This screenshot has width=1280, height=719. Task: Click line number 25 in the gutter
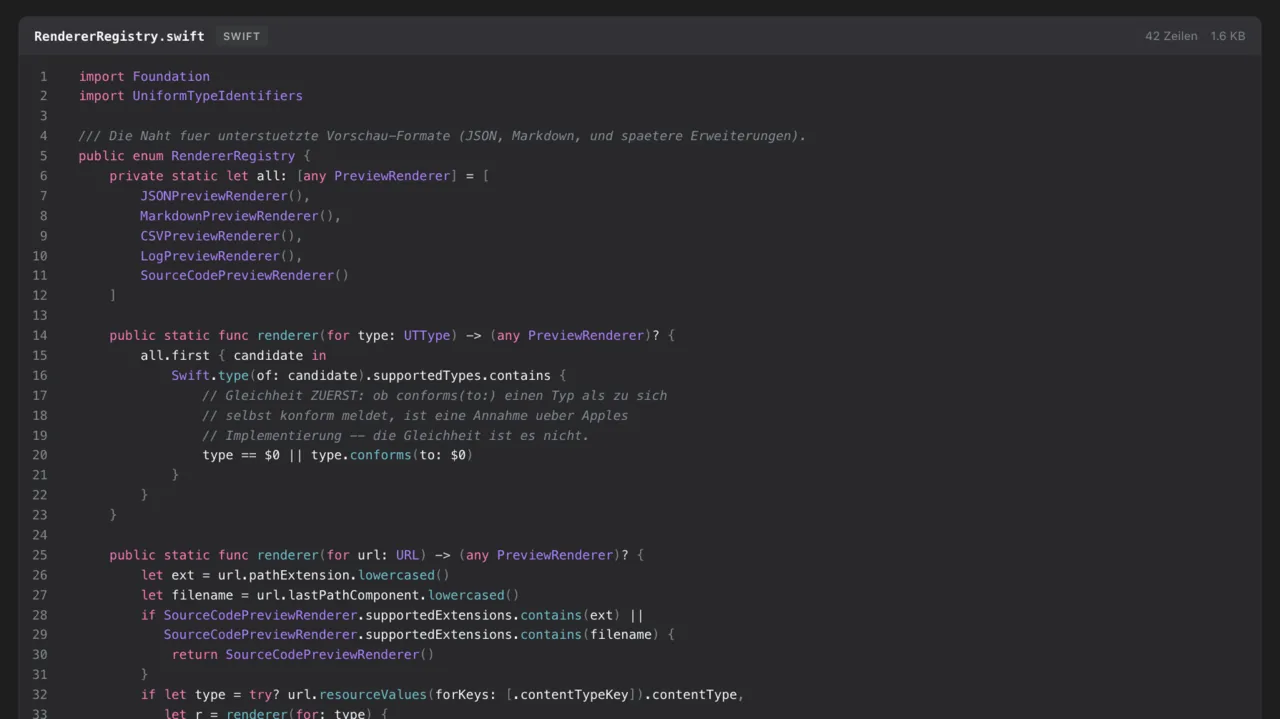coord(40,555)
